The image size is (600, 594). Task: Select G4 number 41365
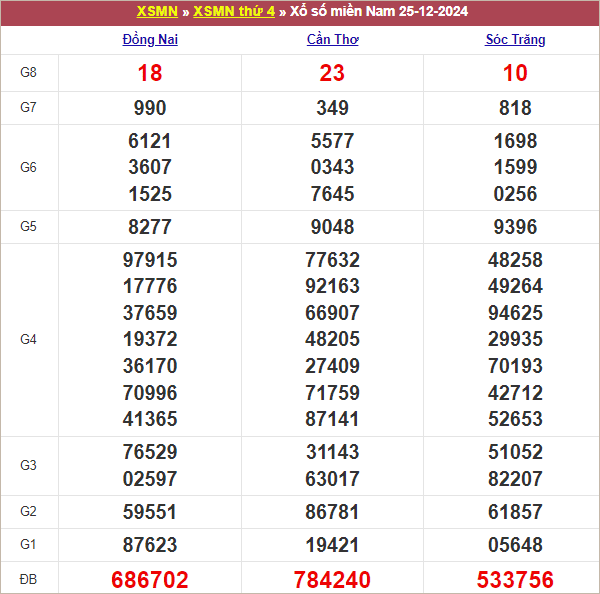[x=150, y=419]
